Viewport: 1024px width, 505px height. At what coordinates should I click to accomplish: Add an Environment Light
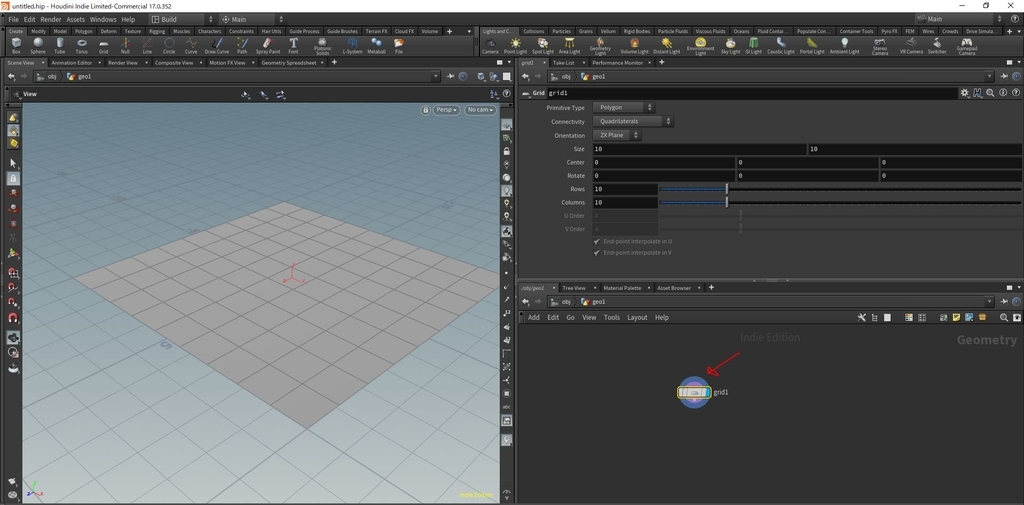700,46
